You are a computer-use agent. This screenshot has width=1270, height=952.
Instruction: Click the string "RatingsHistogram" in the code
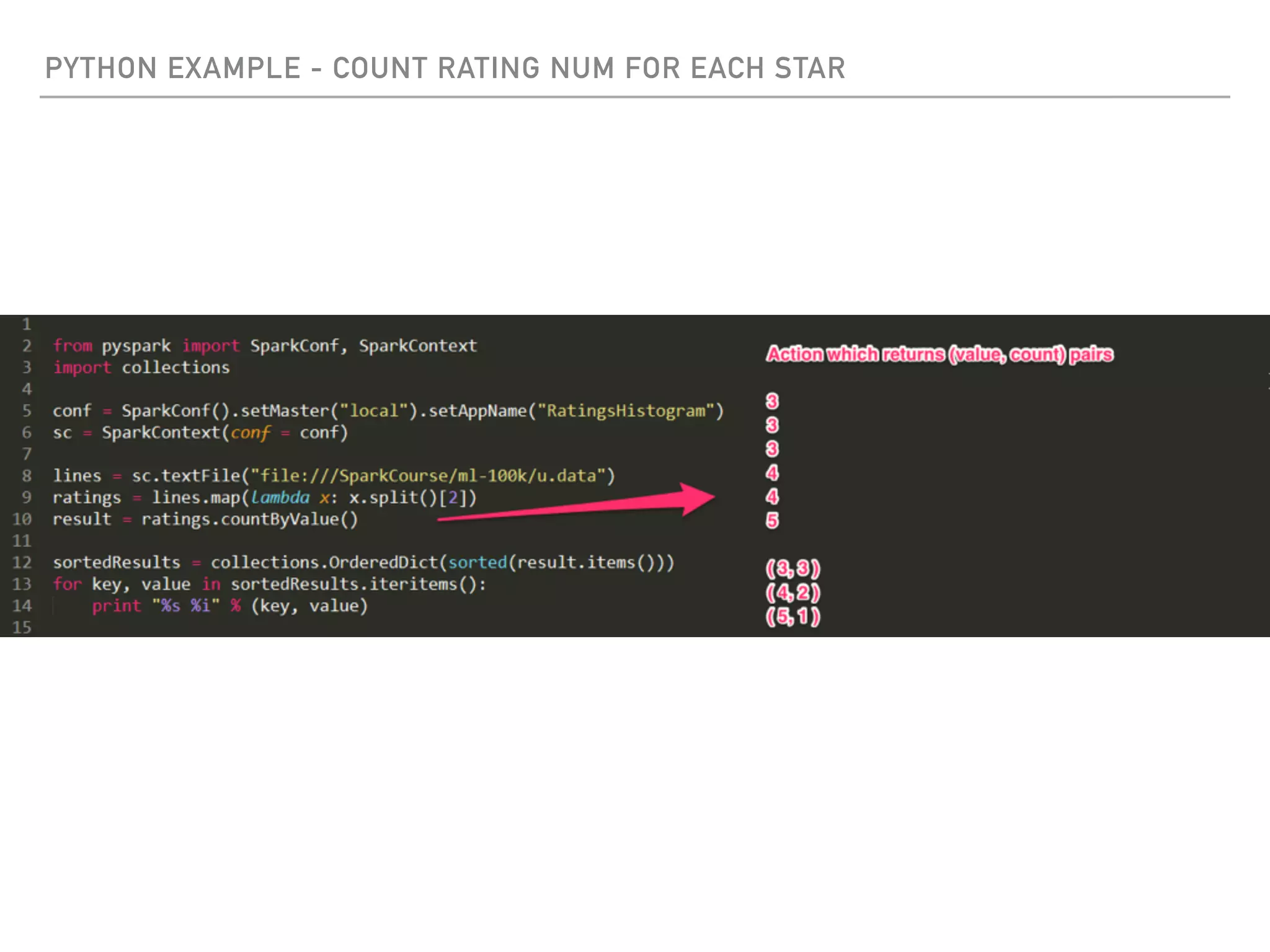click(x=625, y=411)
